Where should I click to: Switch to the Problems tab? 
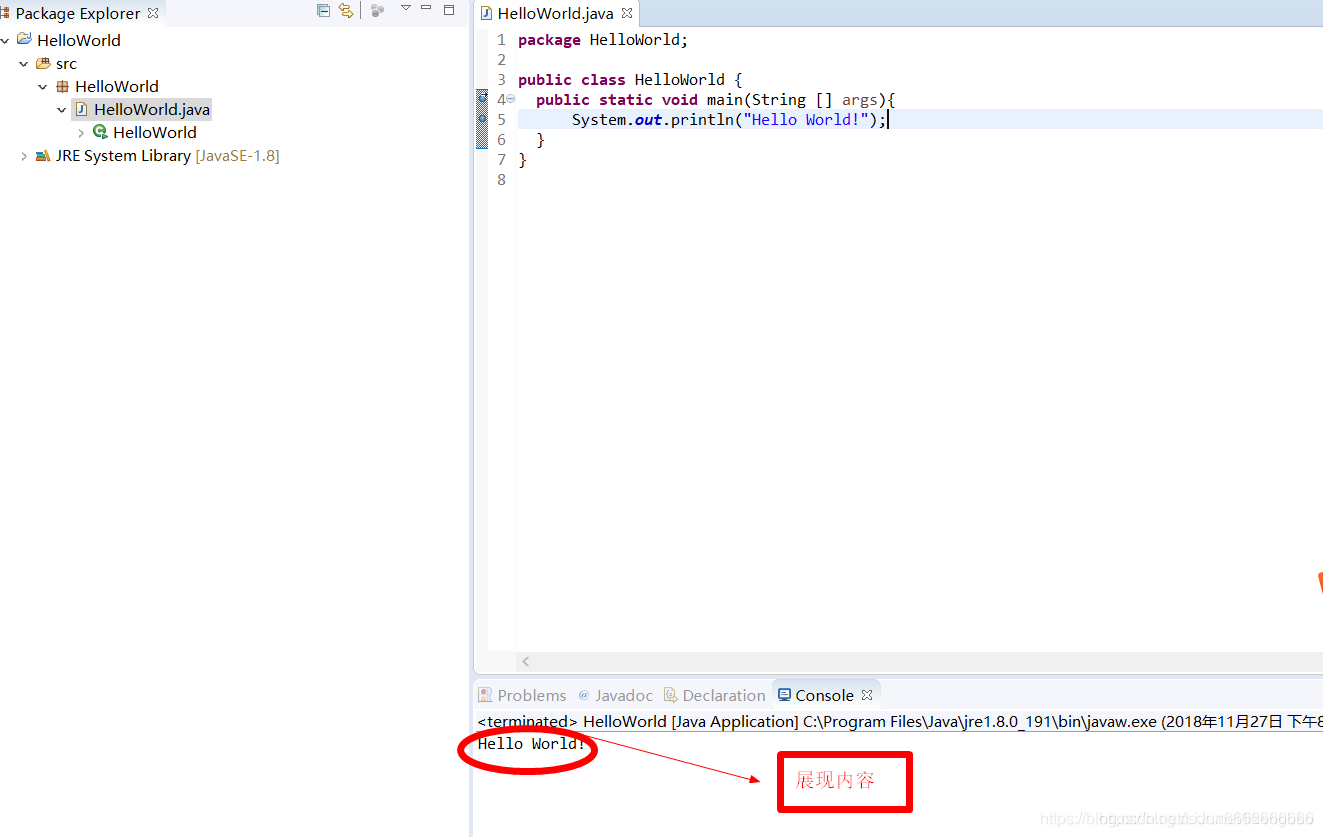click(x=521, y=695)
